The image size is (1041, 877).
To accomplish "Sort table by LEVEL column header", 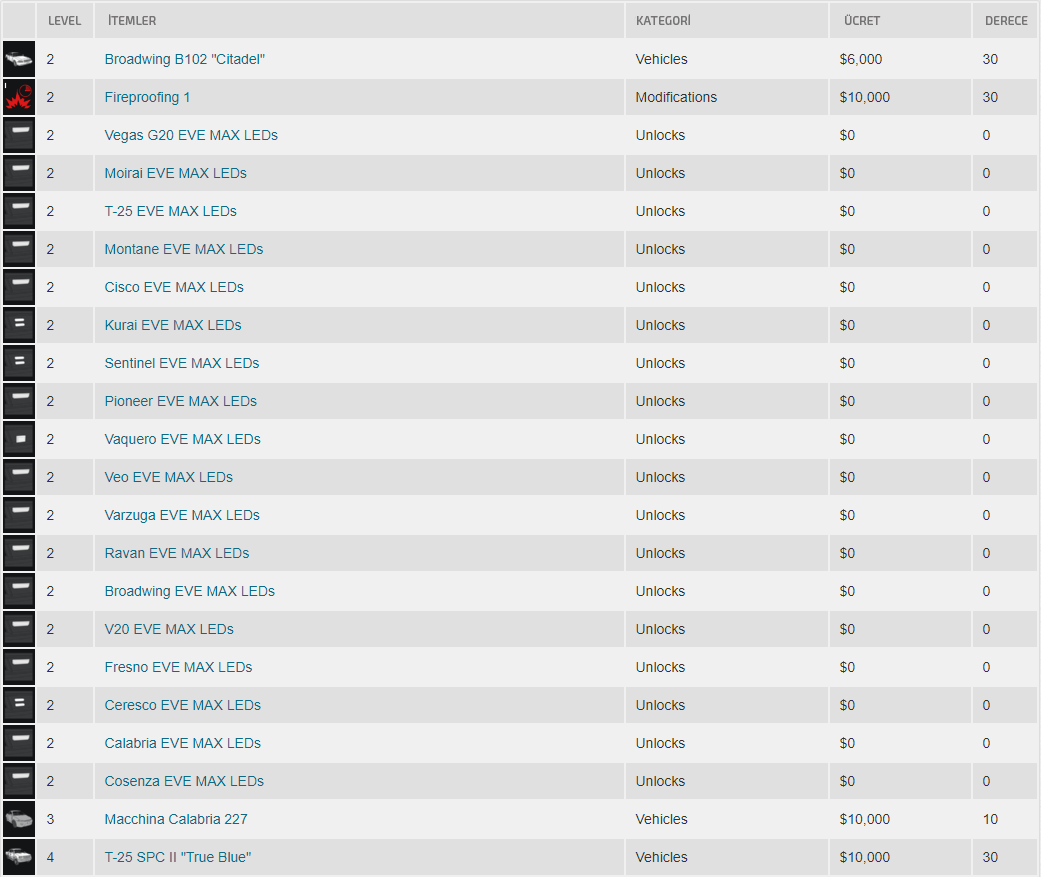I will pos(65,21).
